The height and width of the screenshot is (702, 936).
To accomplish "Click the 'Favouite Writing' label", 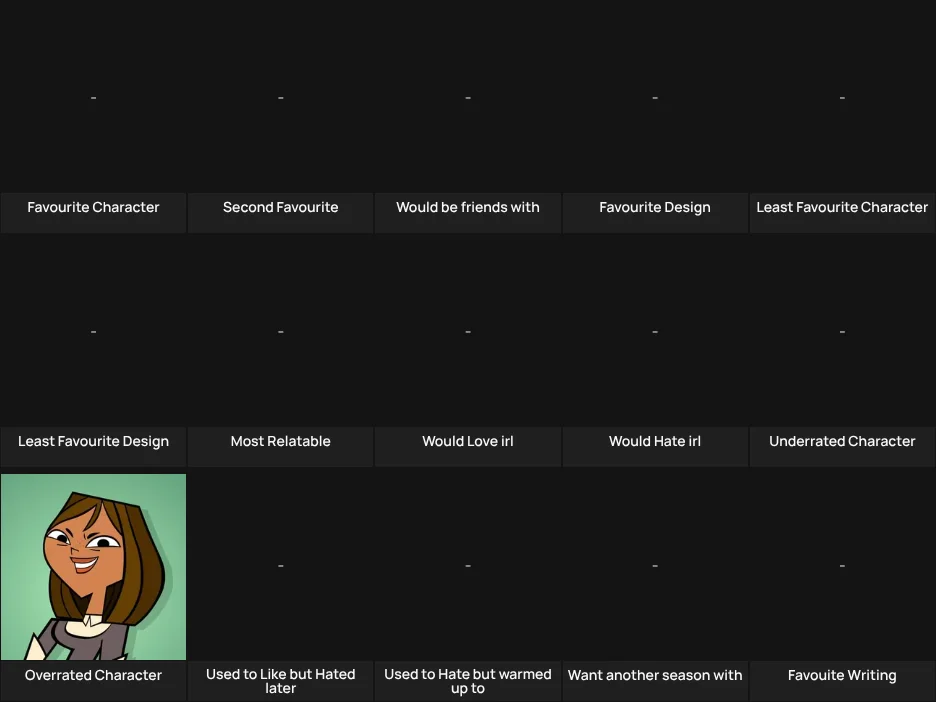I will coord(842,675).
